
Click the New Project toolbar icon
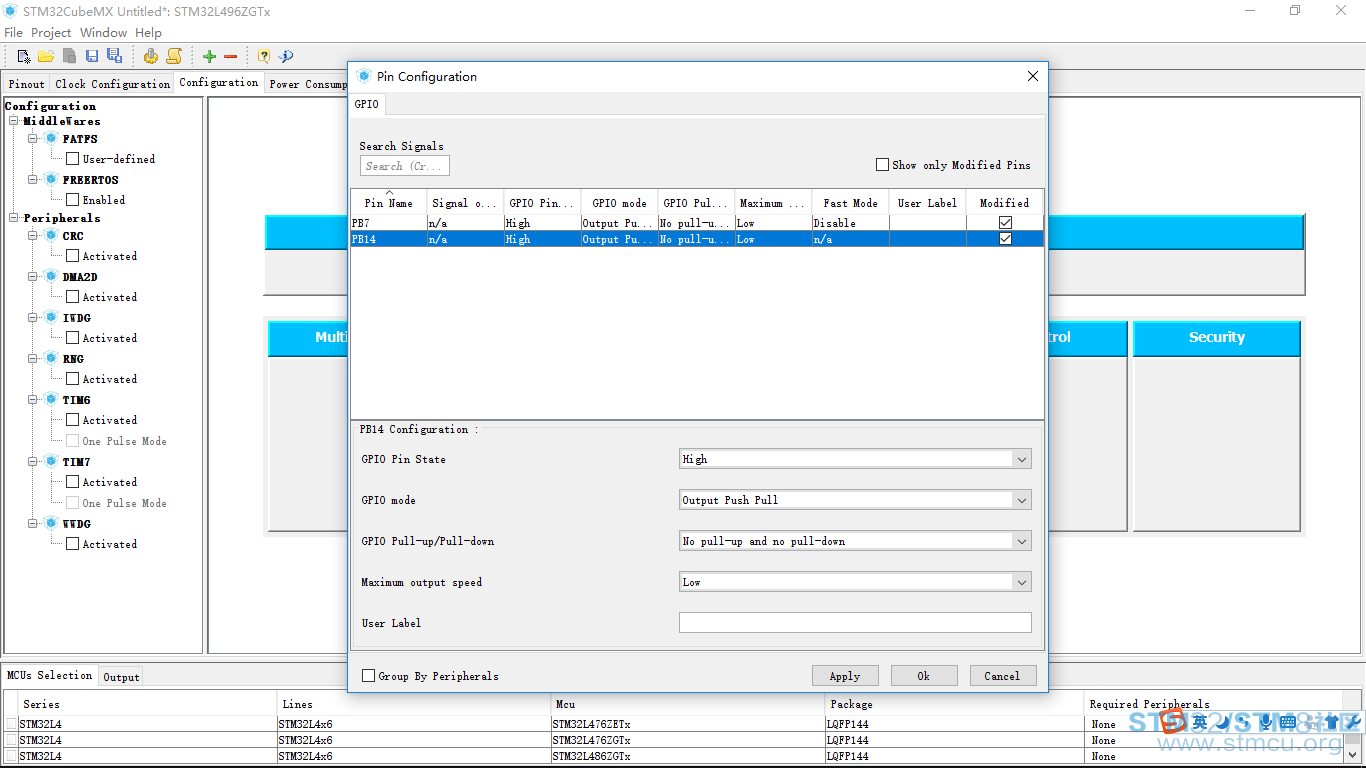[x=24, y=56]
